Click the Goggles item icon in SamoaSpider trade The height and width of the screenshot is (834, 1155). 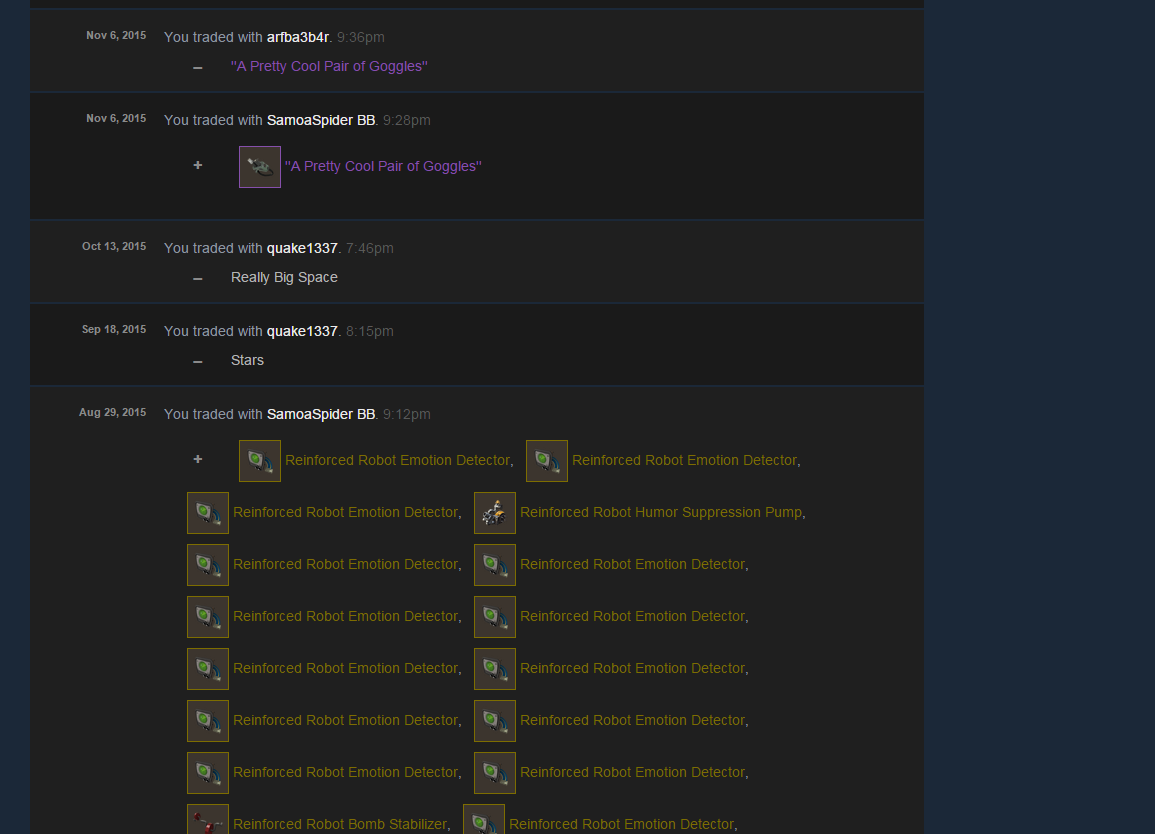click(x=259, y=167)
